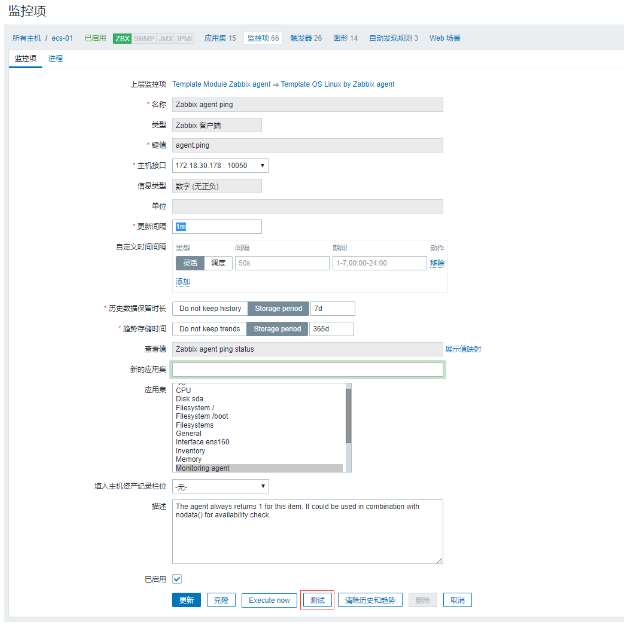The width and height of the screenshot is (636, 625).
Task: Click the description textarea resize handle
Action: coord(439,561)
